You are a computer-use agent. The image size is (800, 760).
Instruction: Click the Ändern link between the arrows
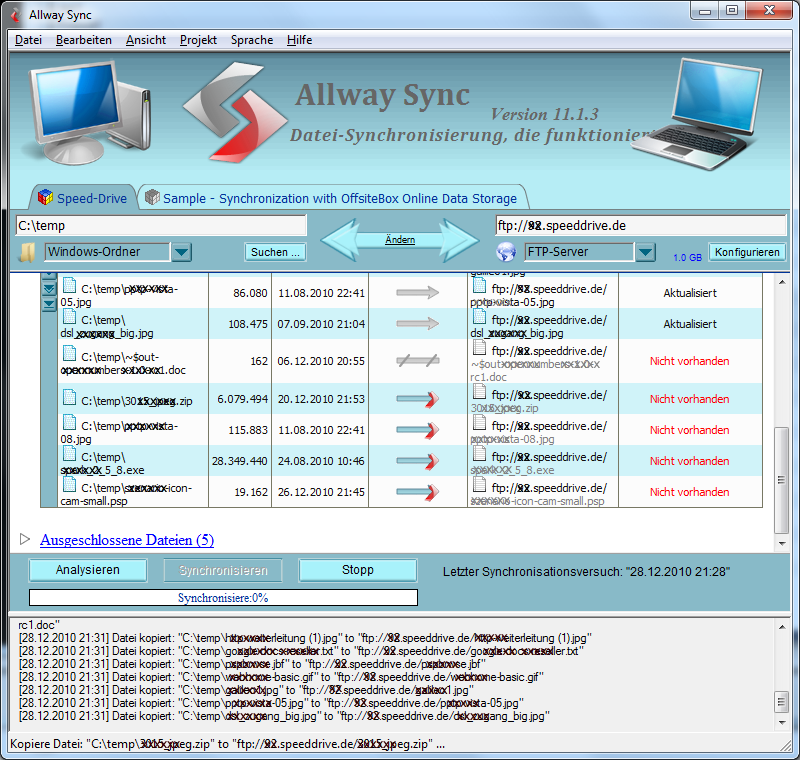[400, 240]
